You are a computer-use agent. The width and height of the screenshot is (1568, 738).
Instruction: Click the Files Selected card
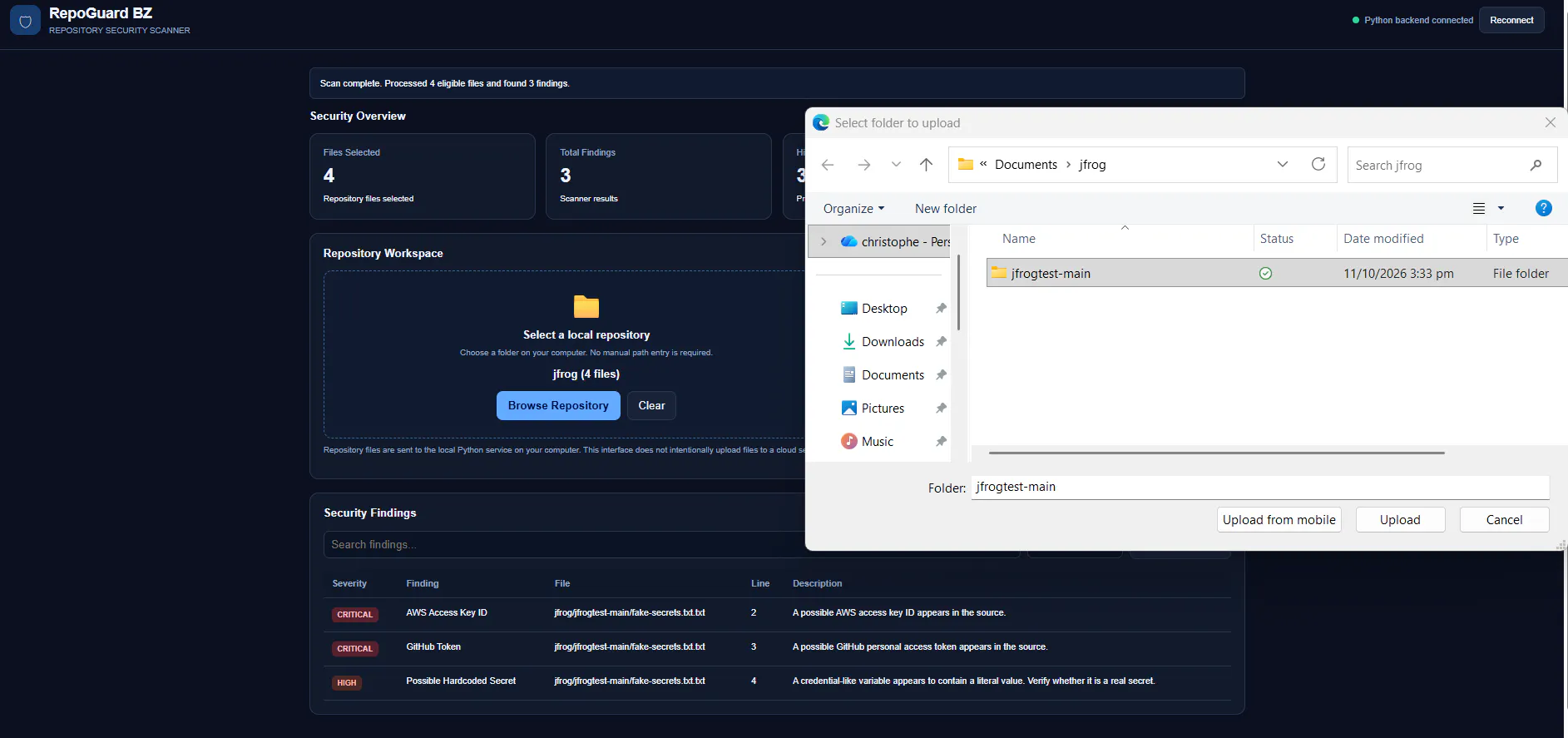423,176
